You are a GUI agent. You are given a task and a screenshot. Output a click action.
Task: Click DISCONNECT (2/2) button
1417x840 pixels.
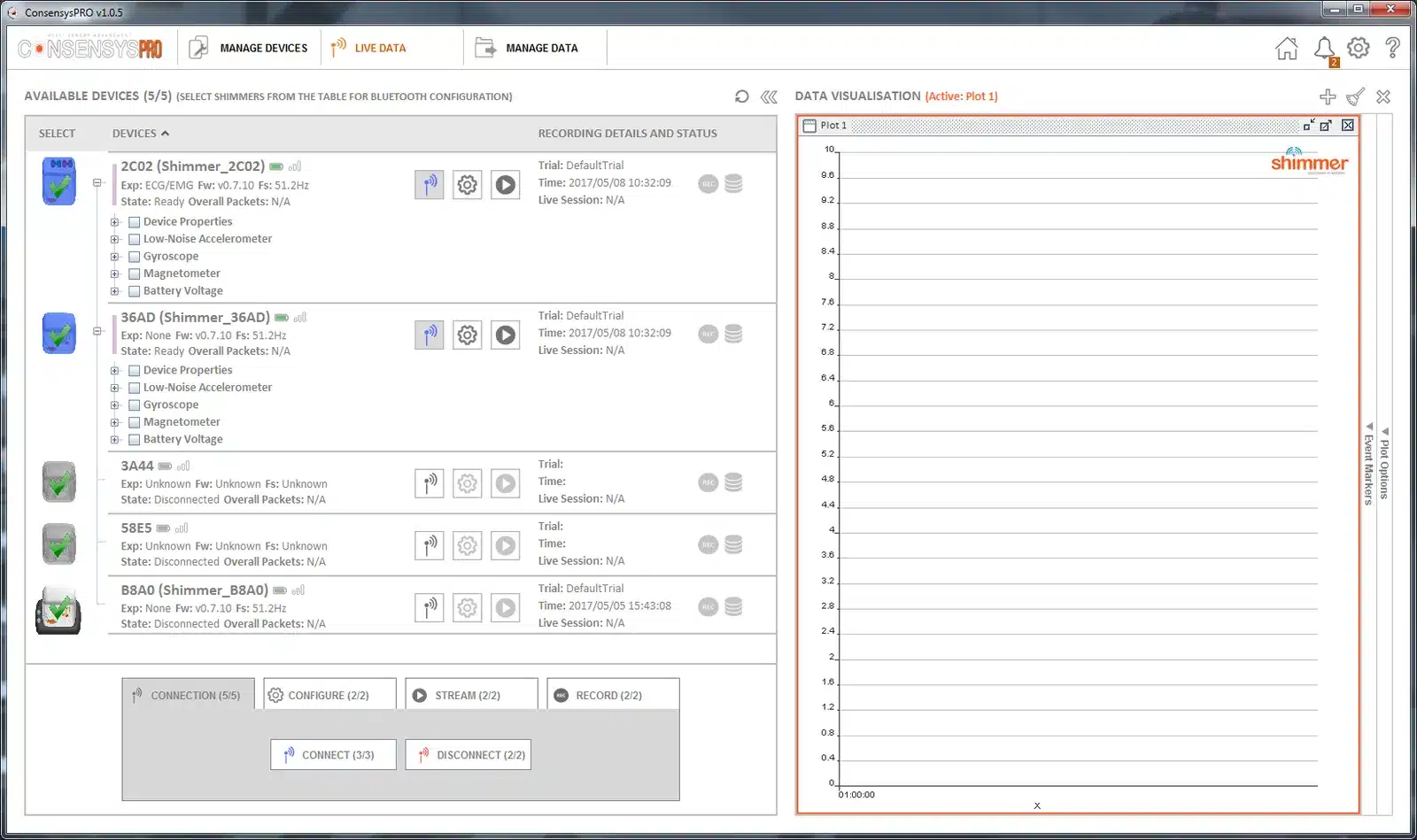(x=468, y=755)
